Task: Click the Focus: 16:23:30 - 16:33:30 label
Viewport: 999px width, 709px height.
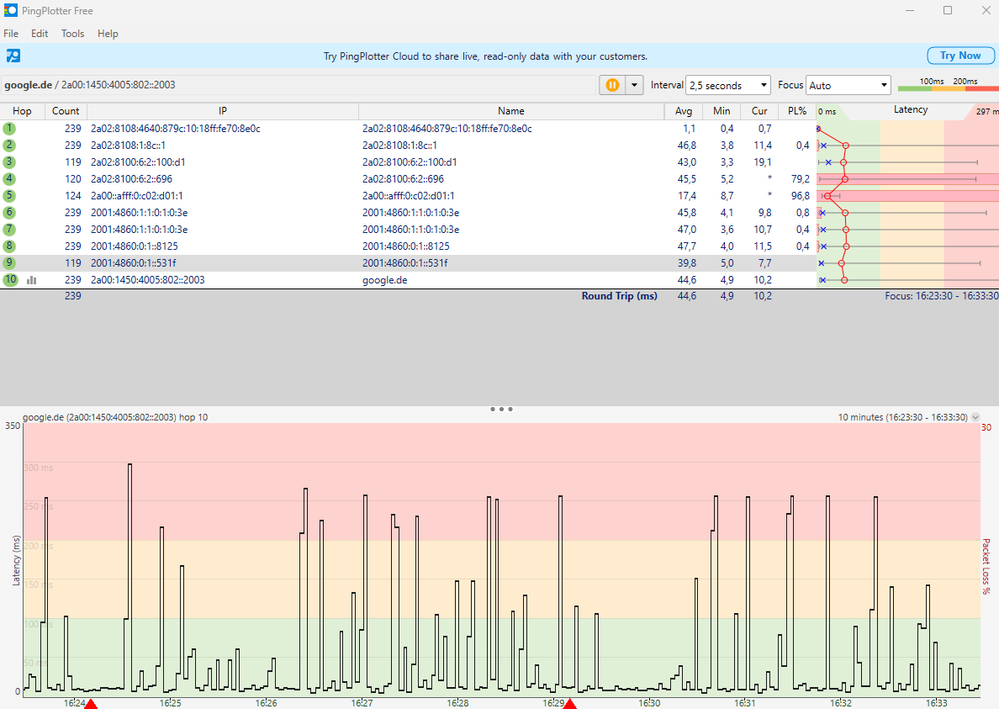Action: pos(941,296)
